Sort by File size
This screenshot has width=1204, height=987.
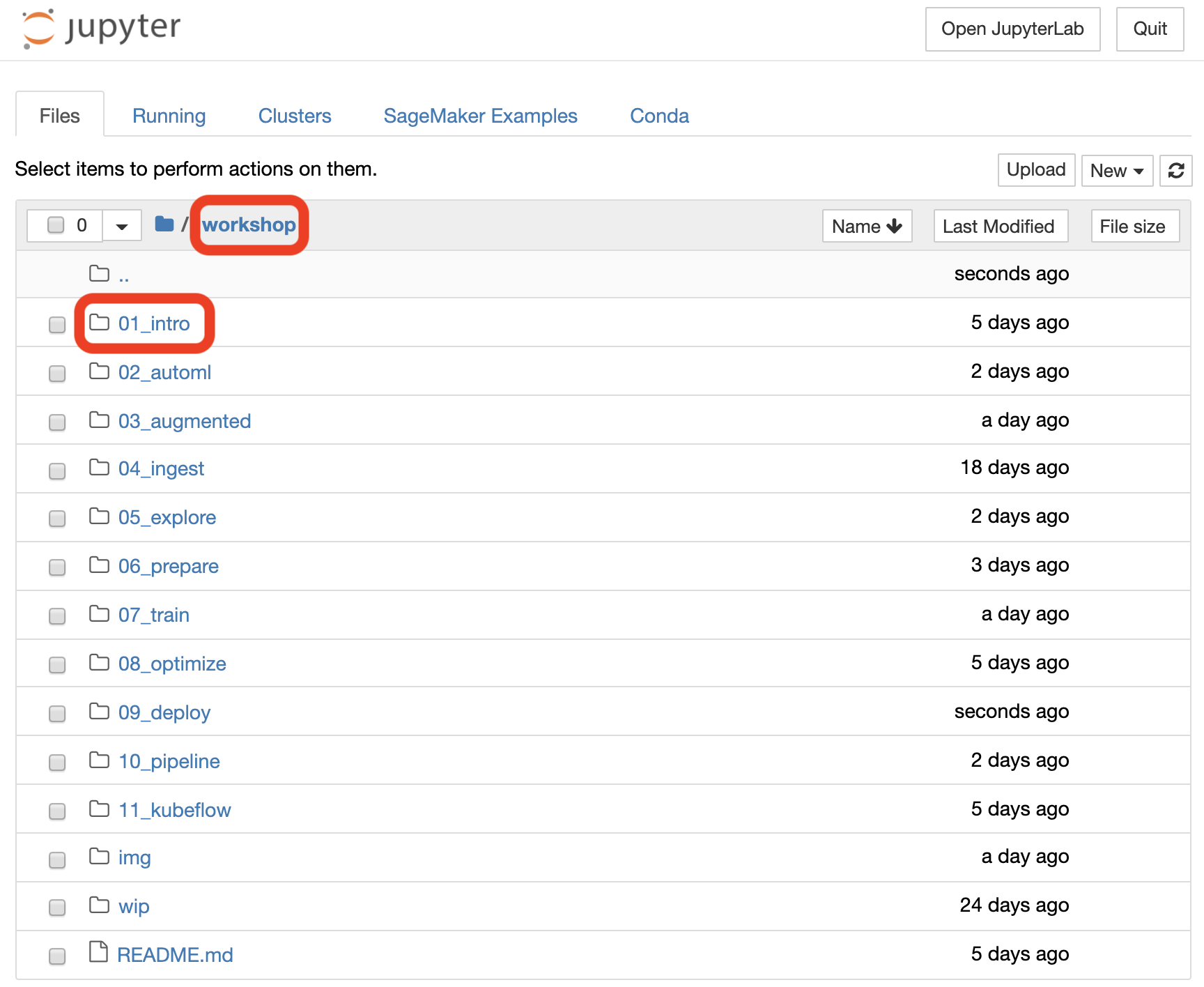(1135, 227)
